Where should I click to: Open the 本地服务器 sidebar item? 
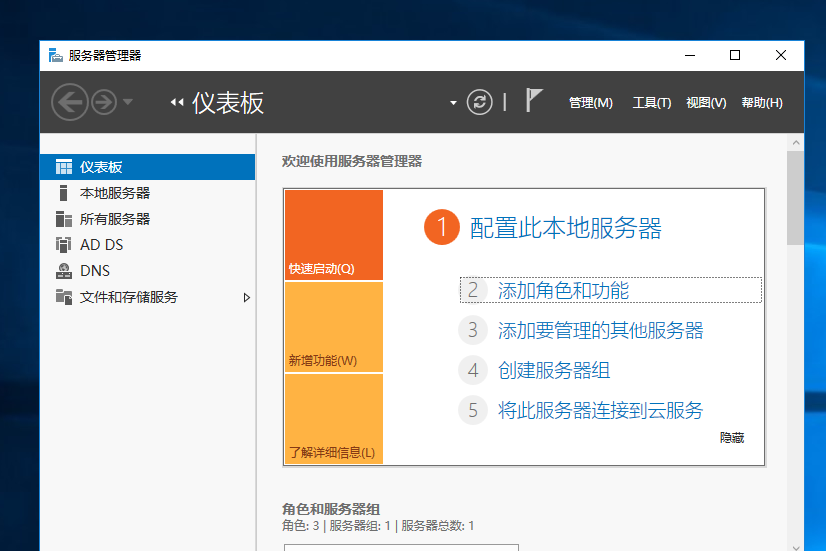115,193
